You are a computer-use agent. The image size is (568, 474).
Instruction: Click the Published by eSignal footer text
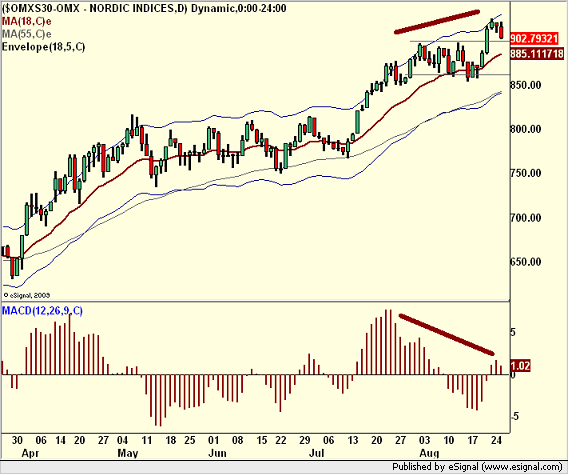coord(477,467)
